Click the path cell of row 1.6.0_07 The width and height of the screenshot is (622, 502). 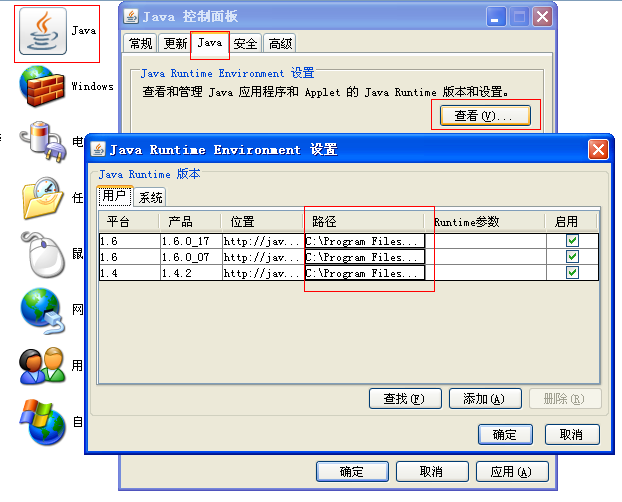(365, 257)
